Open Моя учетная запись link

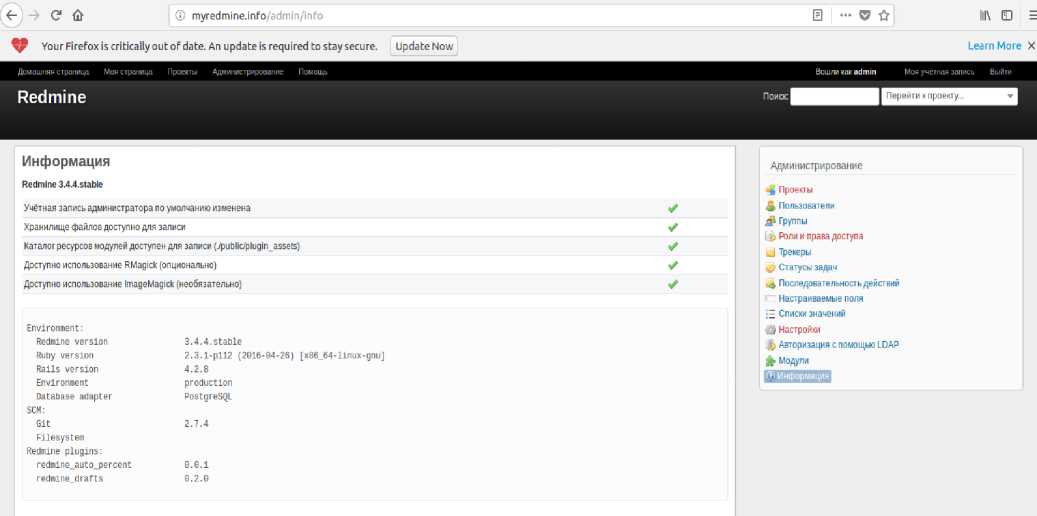pyautogui.click(x=940, y=71)
